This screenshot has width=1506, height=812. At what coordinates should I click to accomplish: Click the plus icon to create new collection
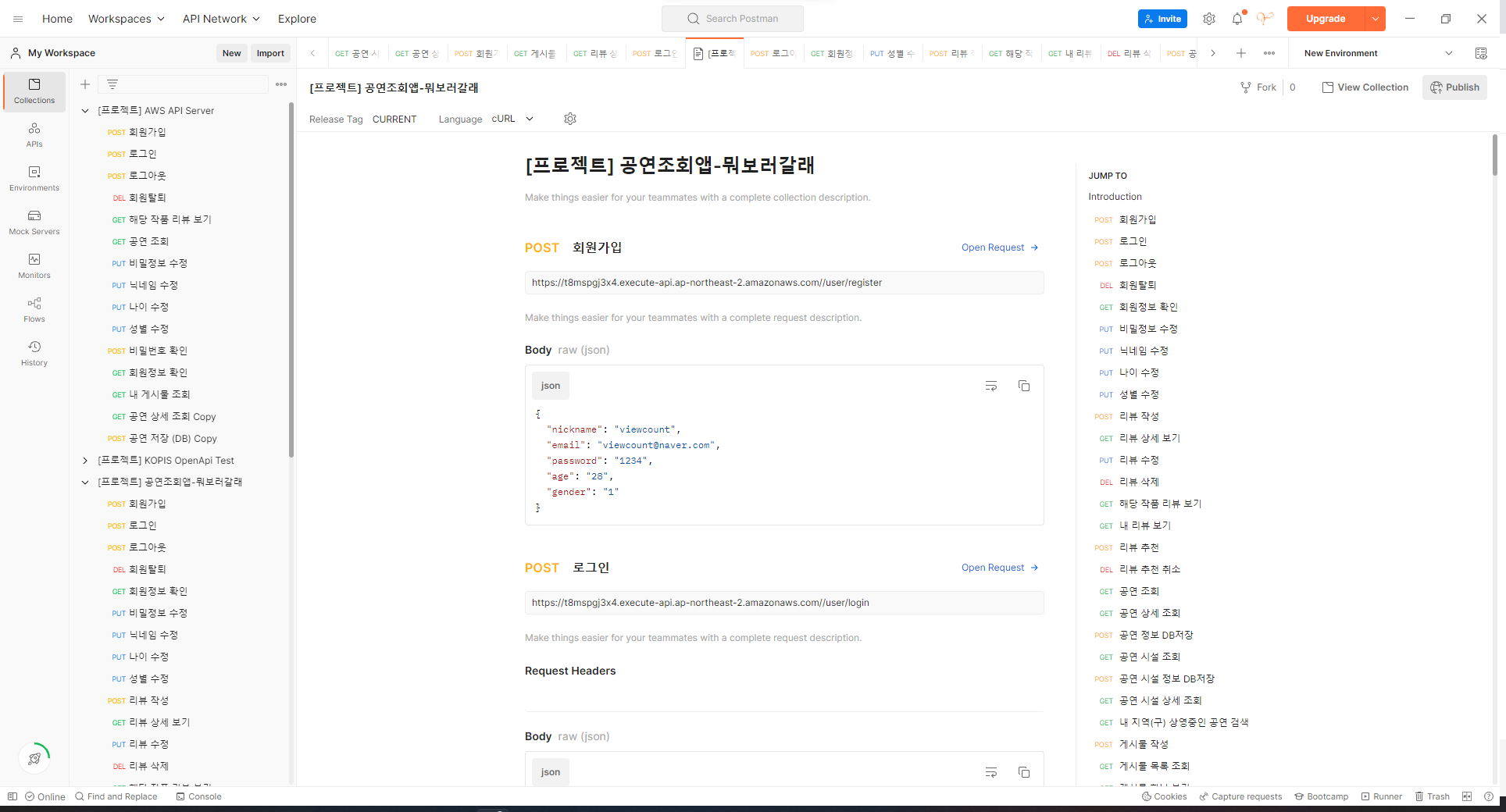[x=85, y=84]
